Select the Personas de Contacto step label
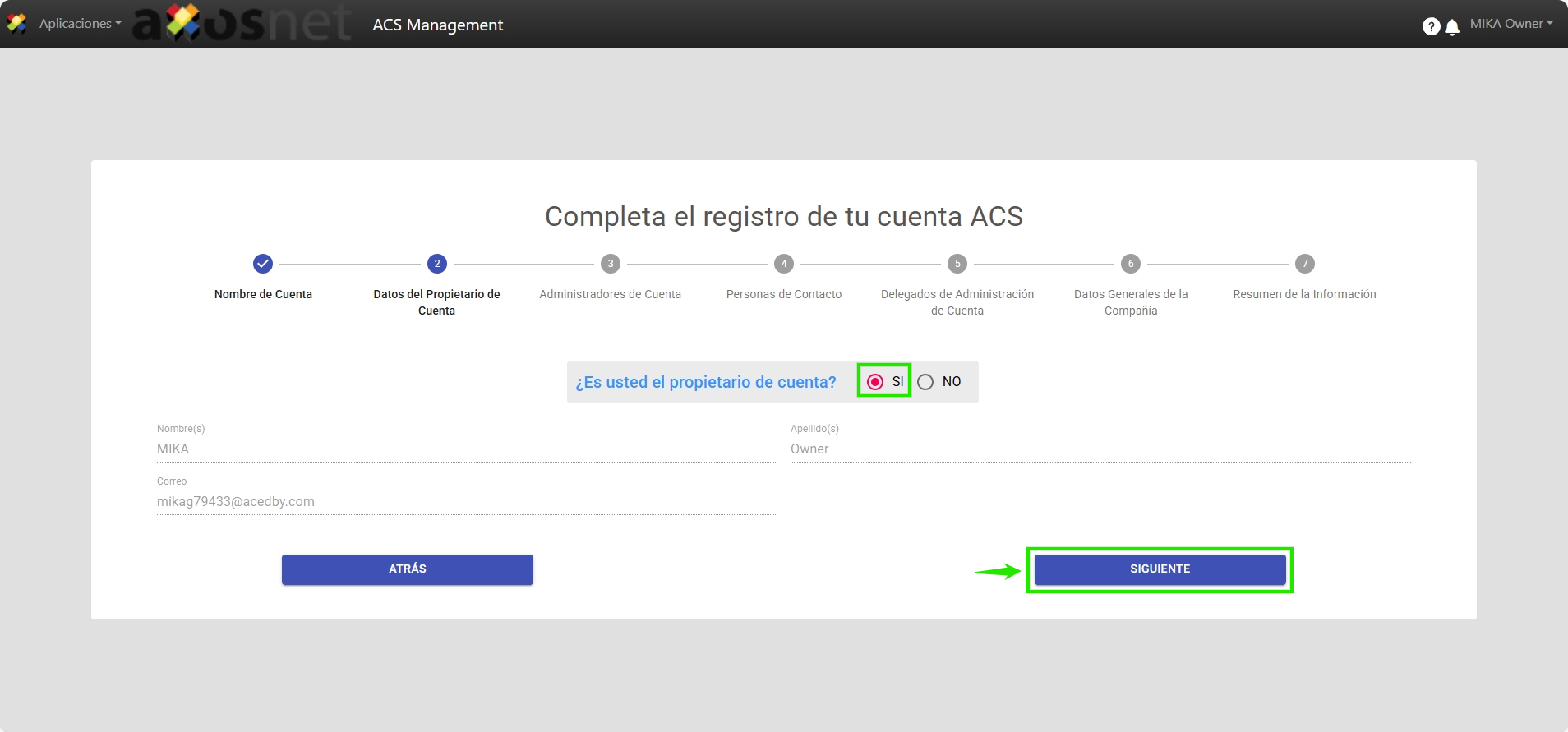The image size is (1568, 732). [784, 294]
